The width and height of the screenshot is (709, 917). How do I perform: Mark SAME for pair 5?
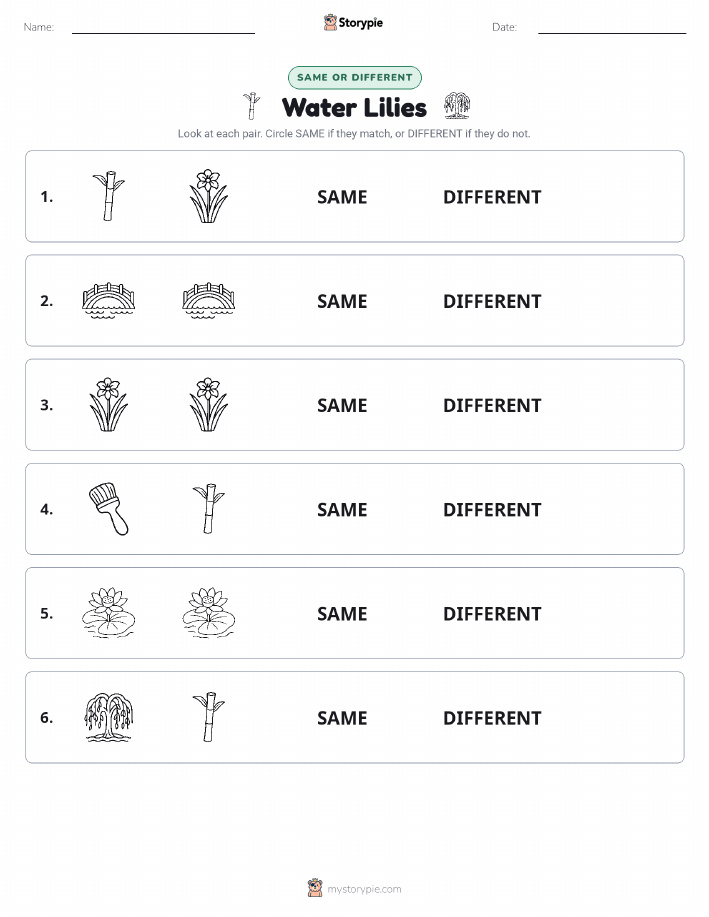[342, 613]
